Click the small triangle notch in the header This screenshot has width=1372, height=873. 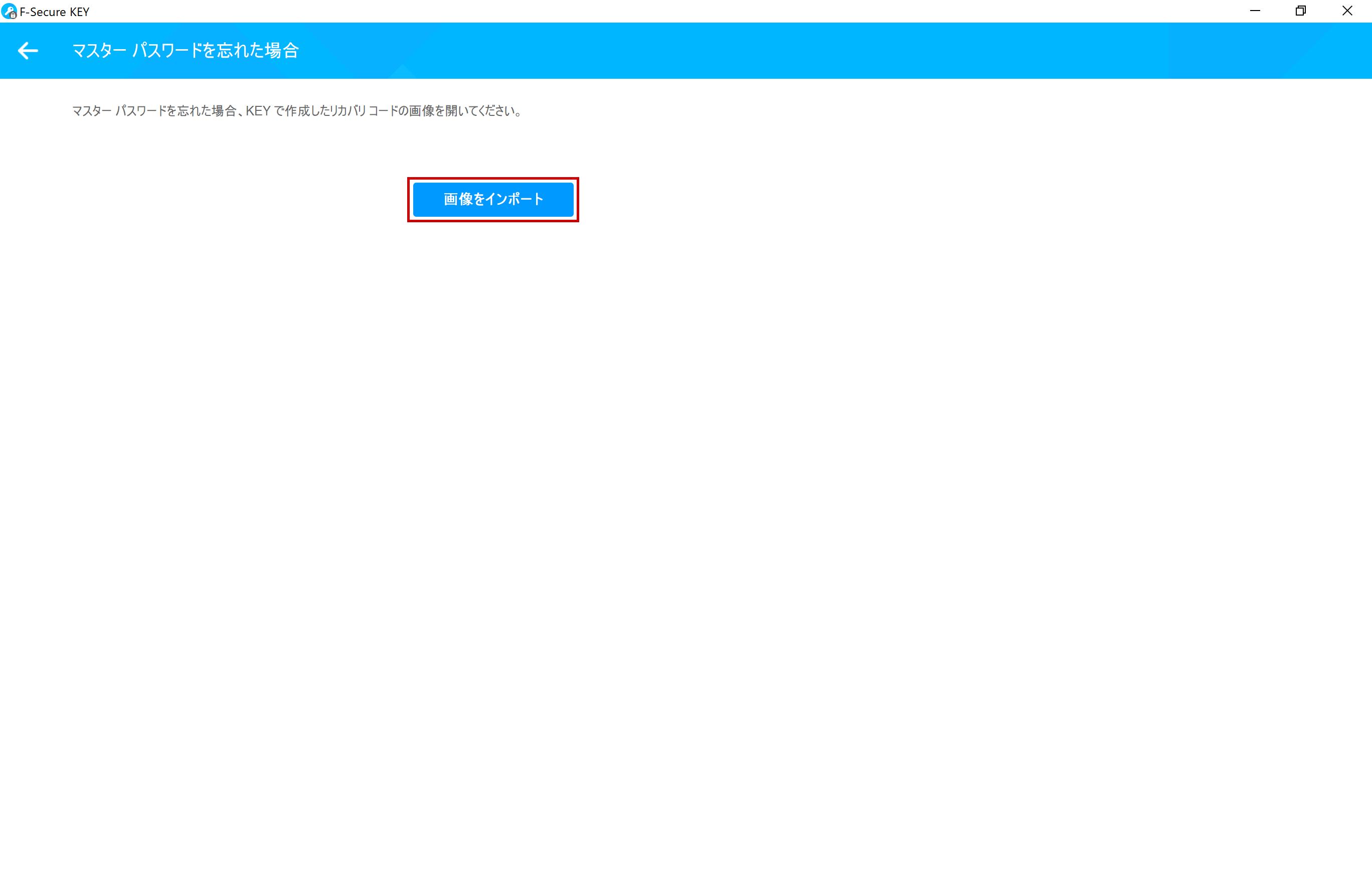pos(403,72)
